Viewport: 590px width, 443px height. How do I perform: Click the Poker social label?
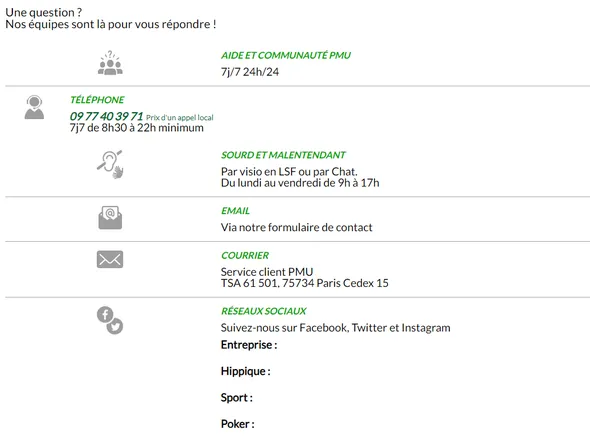[x=238, y=424]
